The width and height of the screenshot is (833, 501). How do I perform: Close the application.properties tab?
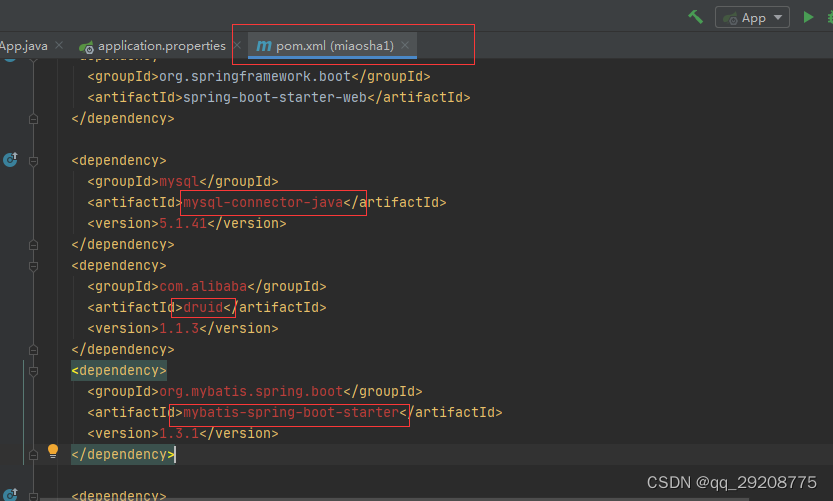pyautogui.click(x=237, y=46)
